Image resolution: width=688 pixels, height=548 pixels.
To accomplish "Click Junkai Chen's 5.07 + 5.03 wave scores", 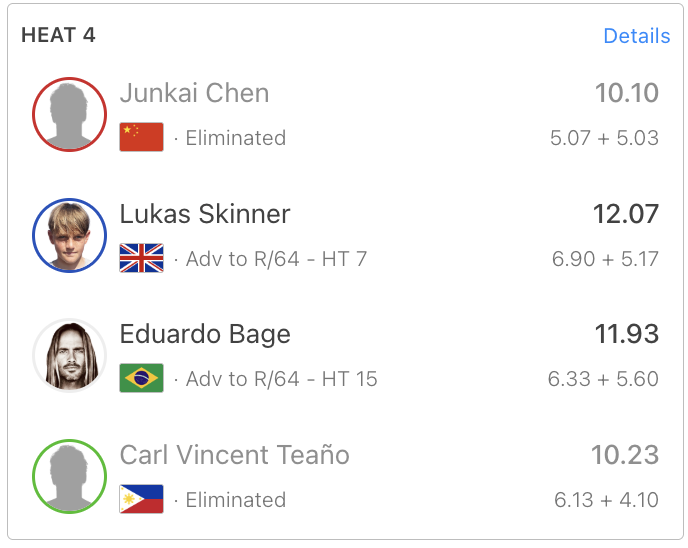I will coord(604,138).
